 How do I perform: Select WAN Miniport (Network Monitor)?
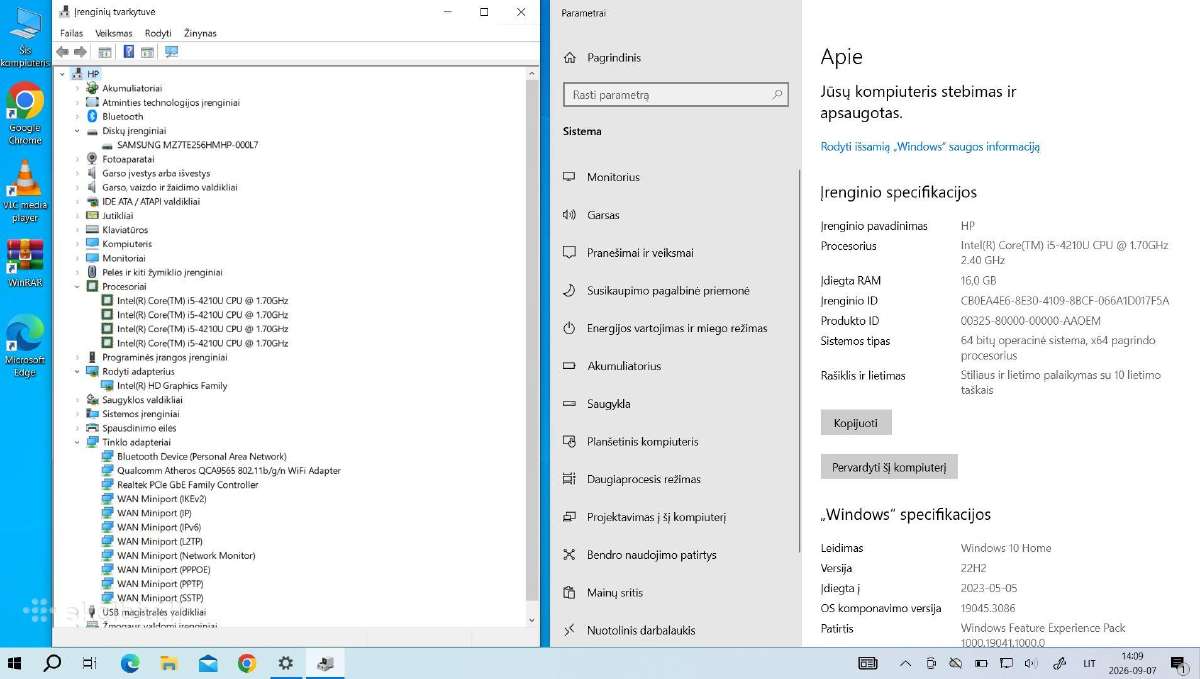pyautogui.click(x=186, y=555)
